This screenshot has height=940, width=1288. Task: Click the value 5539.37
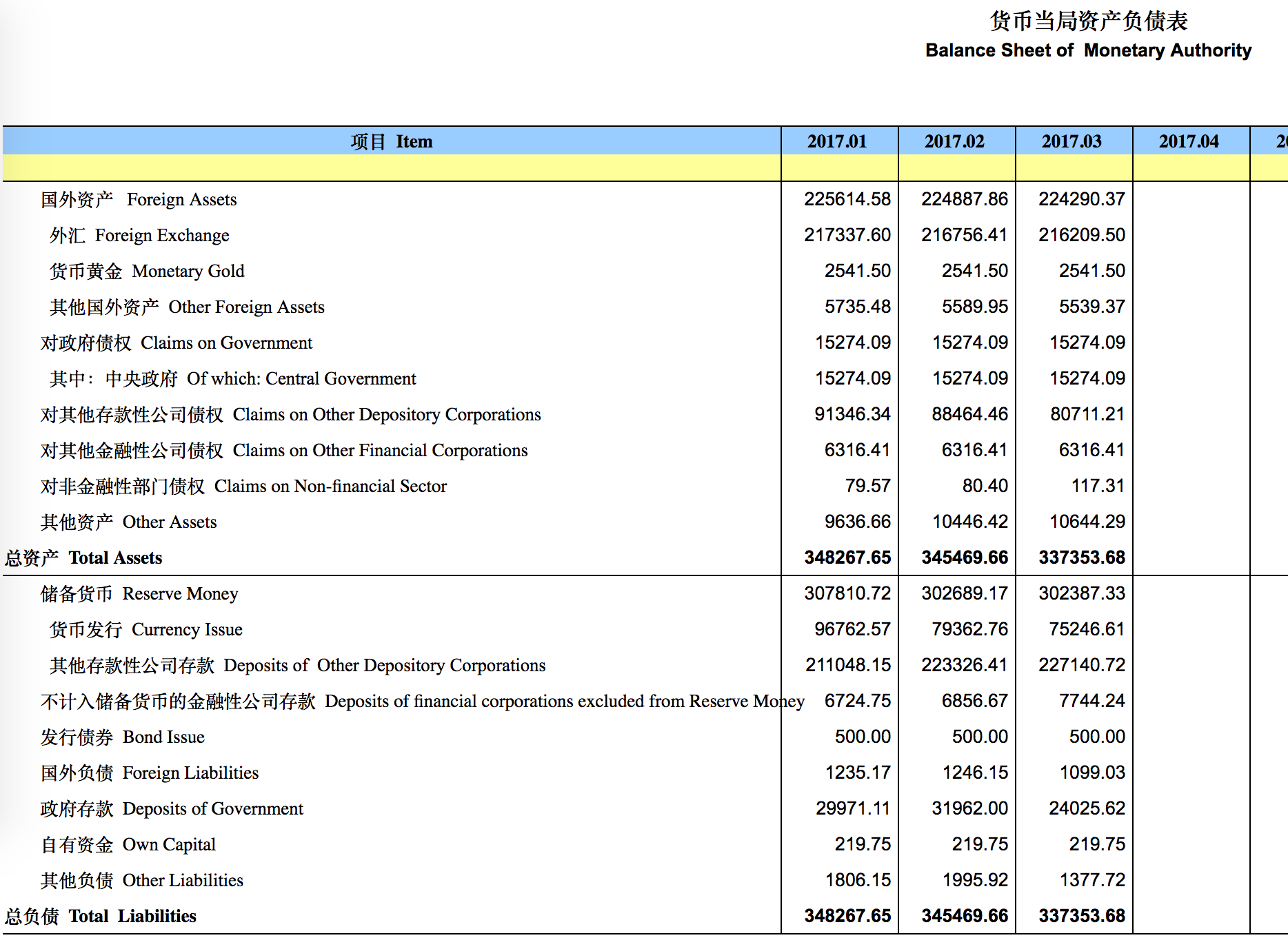click(1092, 307)
